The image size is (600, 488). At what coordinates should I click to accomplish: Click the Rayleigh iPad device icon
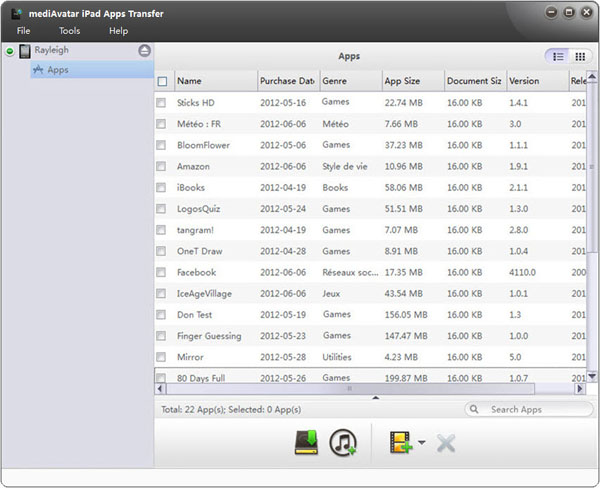(25, 51)
